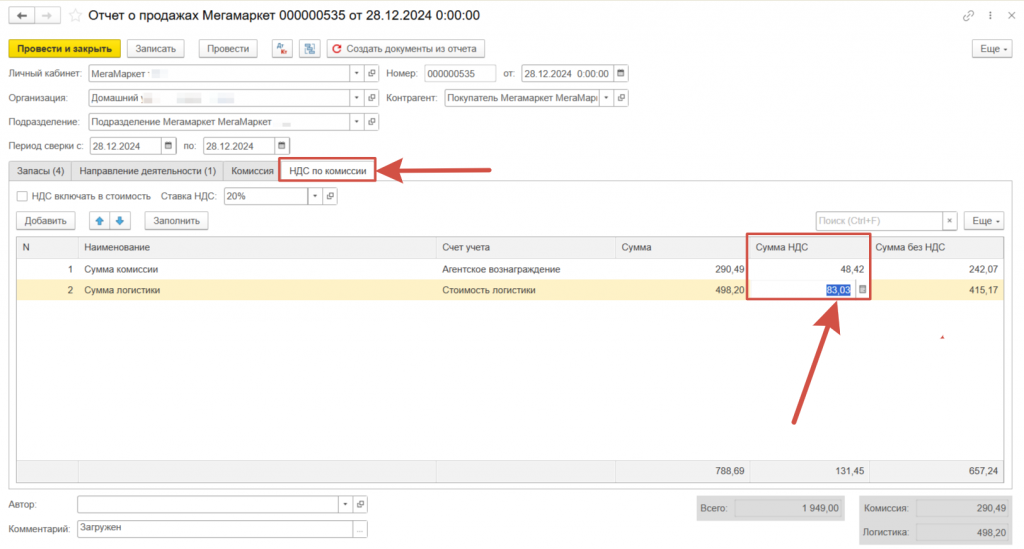
Task: Open the top Еще menu
Action: click(991, 48)
